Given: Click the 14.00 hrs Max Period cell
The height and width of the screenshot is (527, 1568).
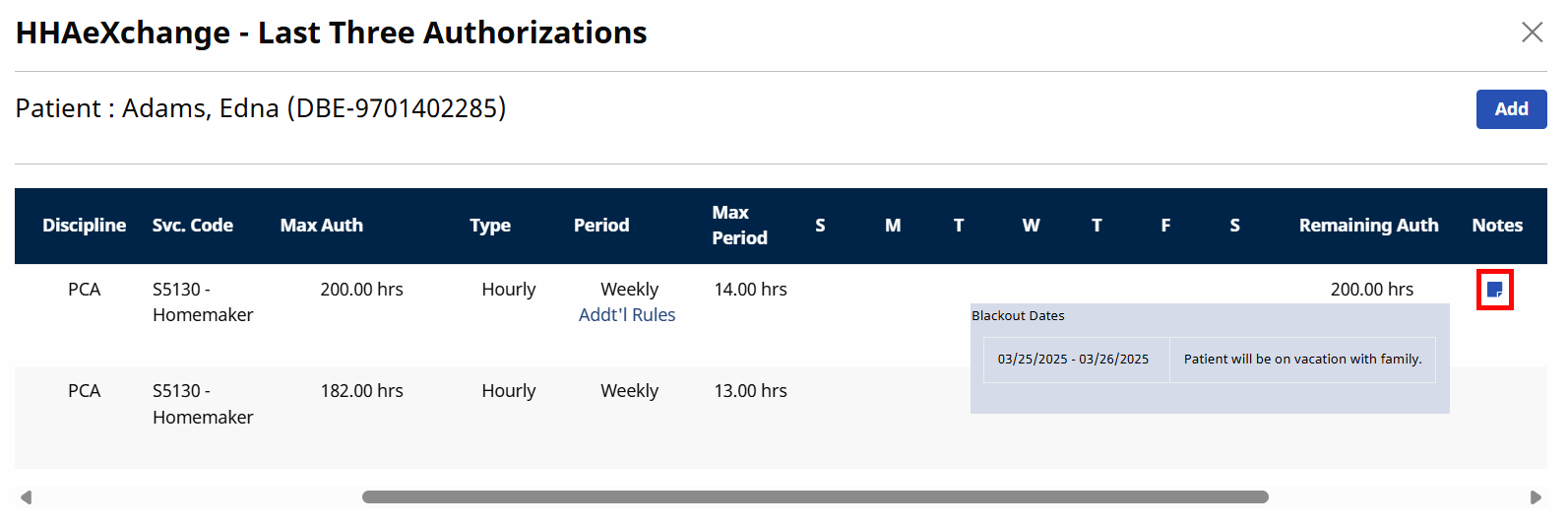Looking at the screenshot, I should click(750, 290).
